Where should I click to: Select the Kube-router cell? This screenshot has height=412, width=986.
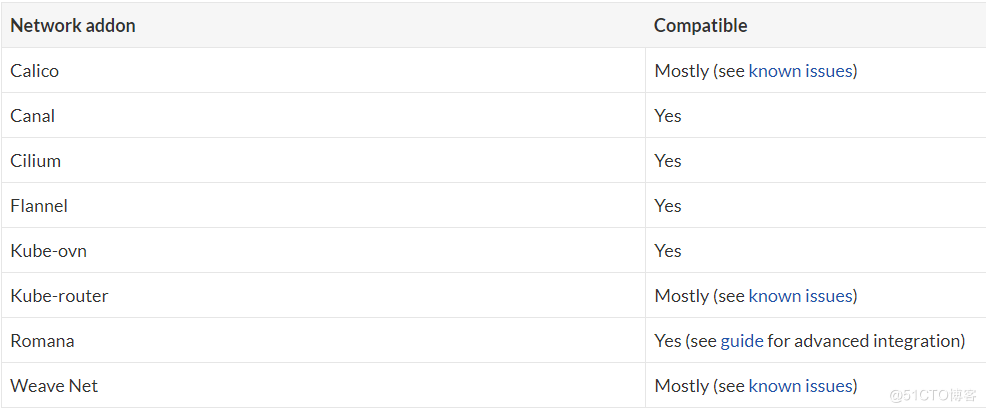pyautogui.click(x=323, y=296)
